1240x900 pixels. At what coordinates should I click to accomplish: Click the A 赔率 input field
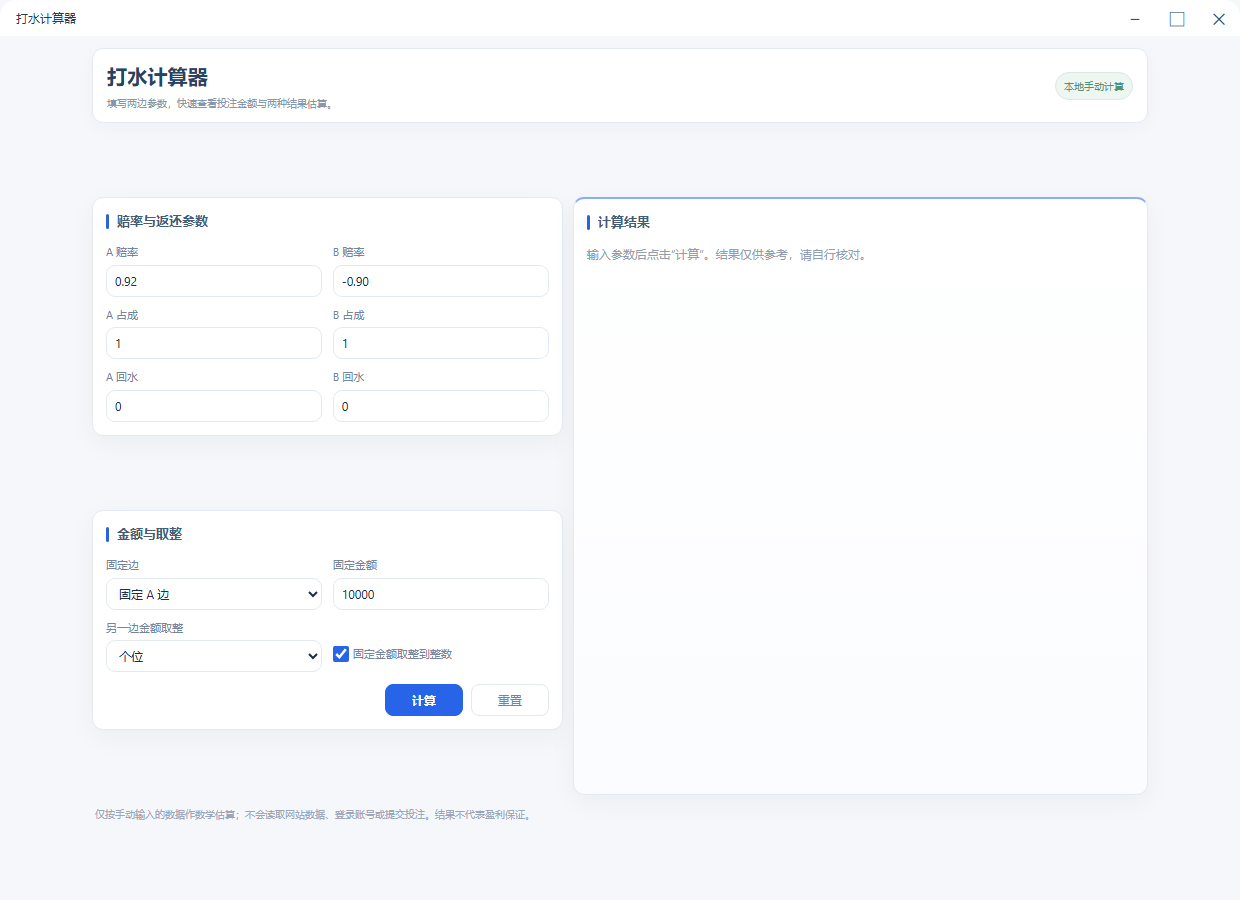(214, 281)
